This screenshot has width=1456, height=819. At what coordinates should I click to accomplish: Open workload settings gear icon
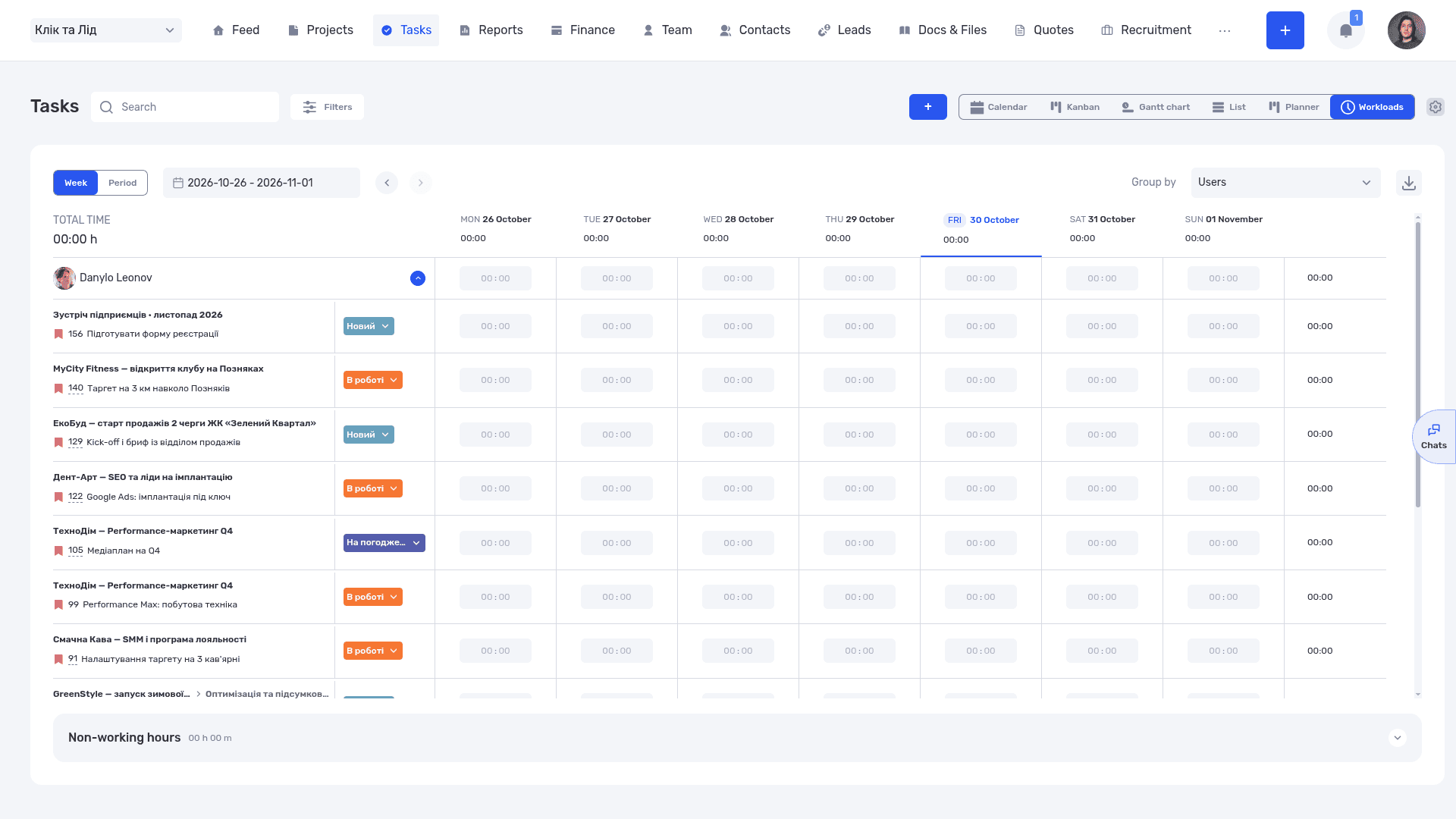pos(1435,107)
